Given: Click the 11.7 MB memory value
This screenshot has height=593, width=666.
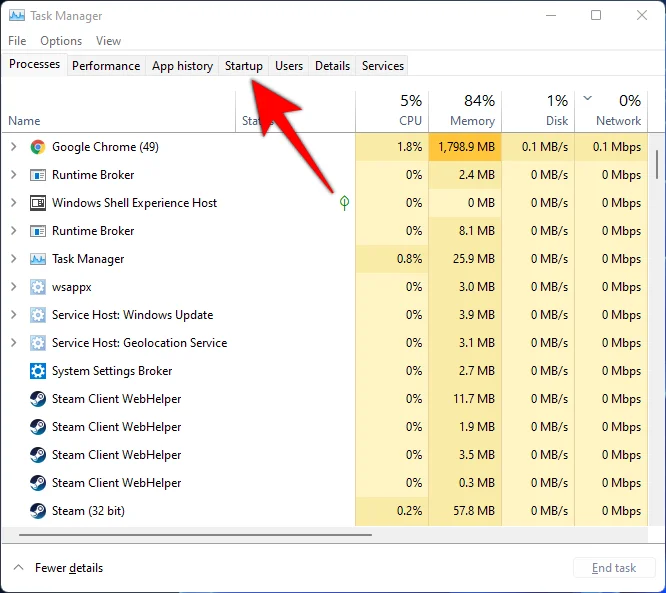Looking at the screenshot, I should point(474,399).
